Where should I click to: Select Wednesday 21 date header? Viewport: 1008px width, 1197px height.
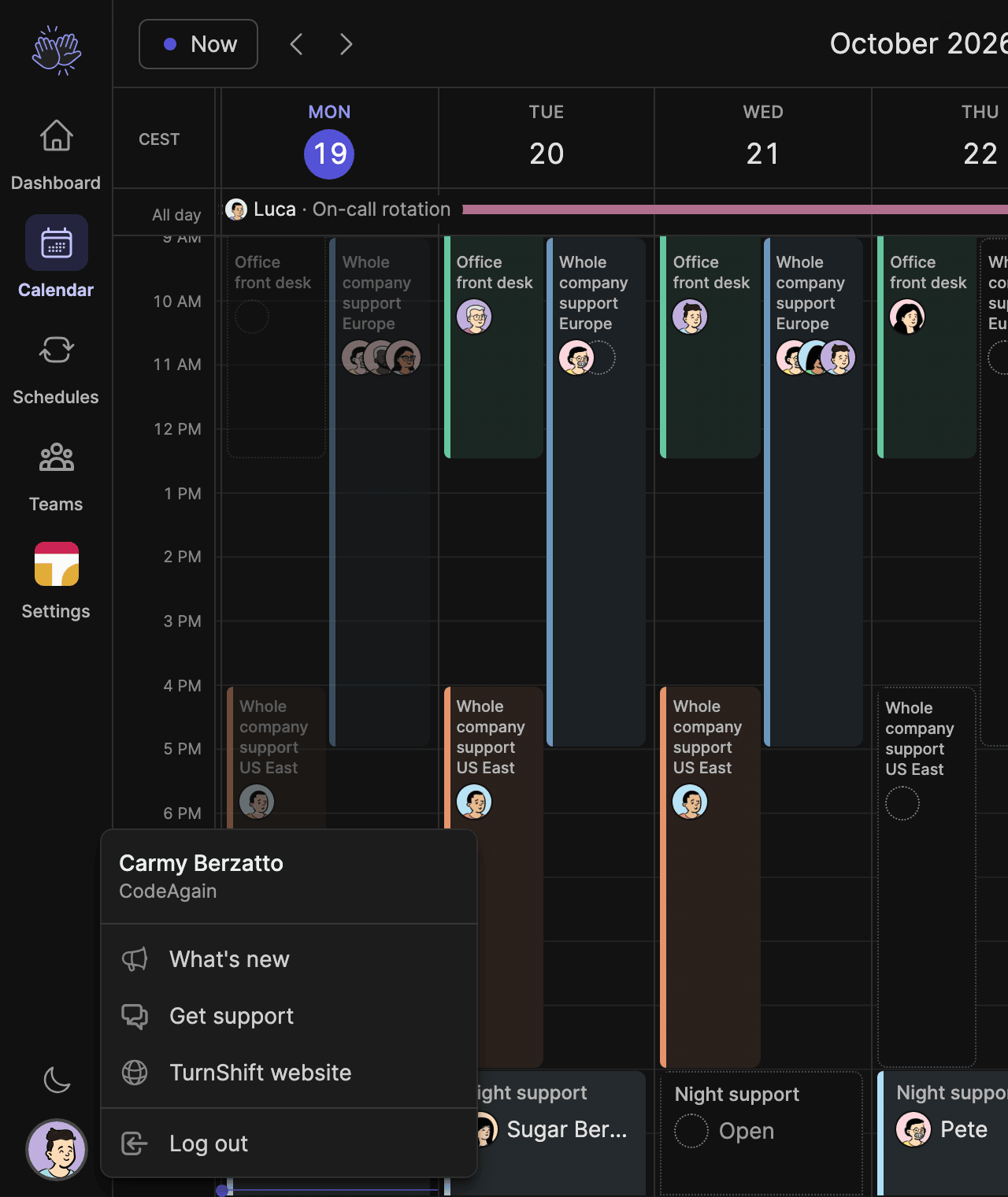pos(763,140)
